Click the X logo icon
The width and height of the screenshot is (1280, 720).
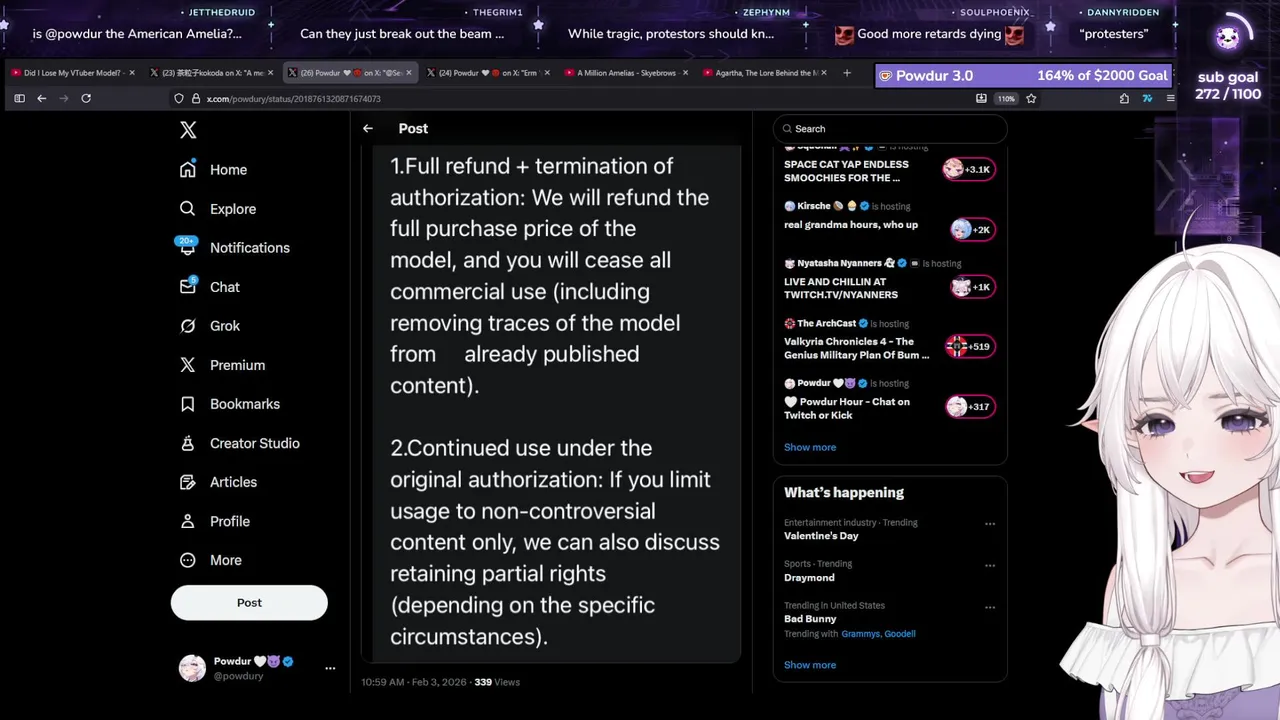188,130
